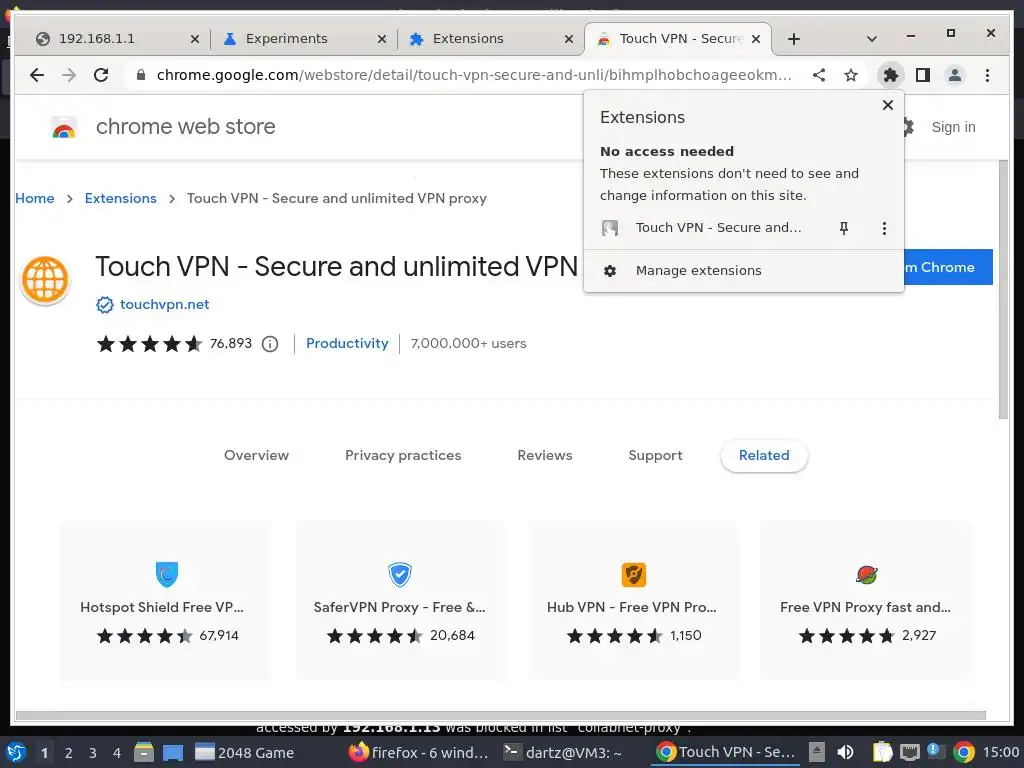Click the share page icon in address bar
This screenshot has width=1024, height=768.
click(x=819, y=75)
